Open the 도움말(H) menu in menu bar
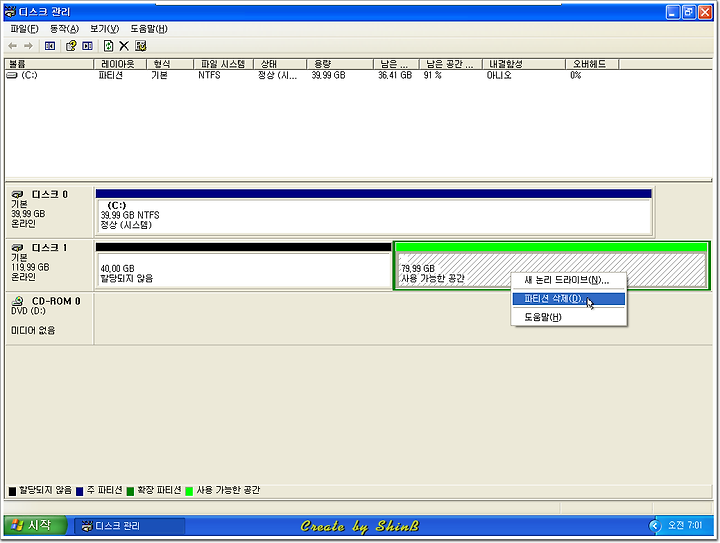Screen dimensions: 720x543 click(149, 29)
